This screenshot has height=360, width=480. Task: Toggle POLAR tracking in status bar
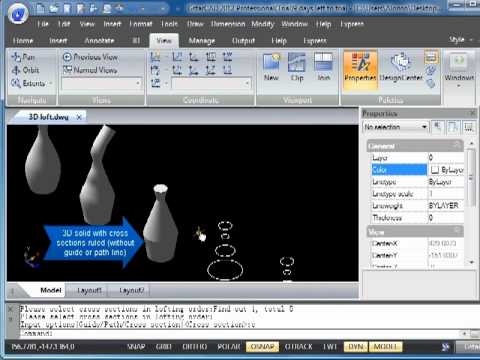[229, 347]
